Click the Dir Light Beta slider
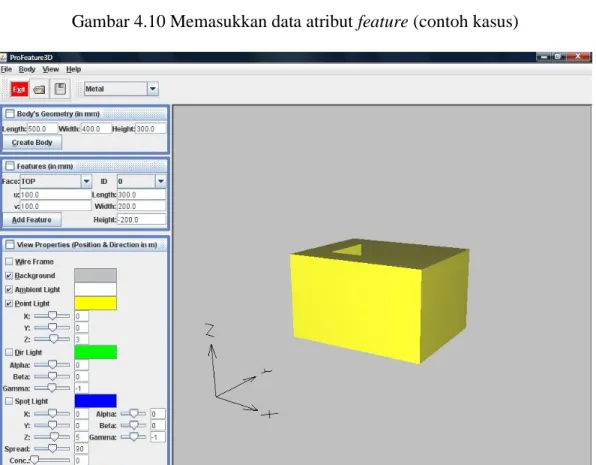The width and height of the screenshot is (596, 465). pyautogui.click(x=52, y=376)
